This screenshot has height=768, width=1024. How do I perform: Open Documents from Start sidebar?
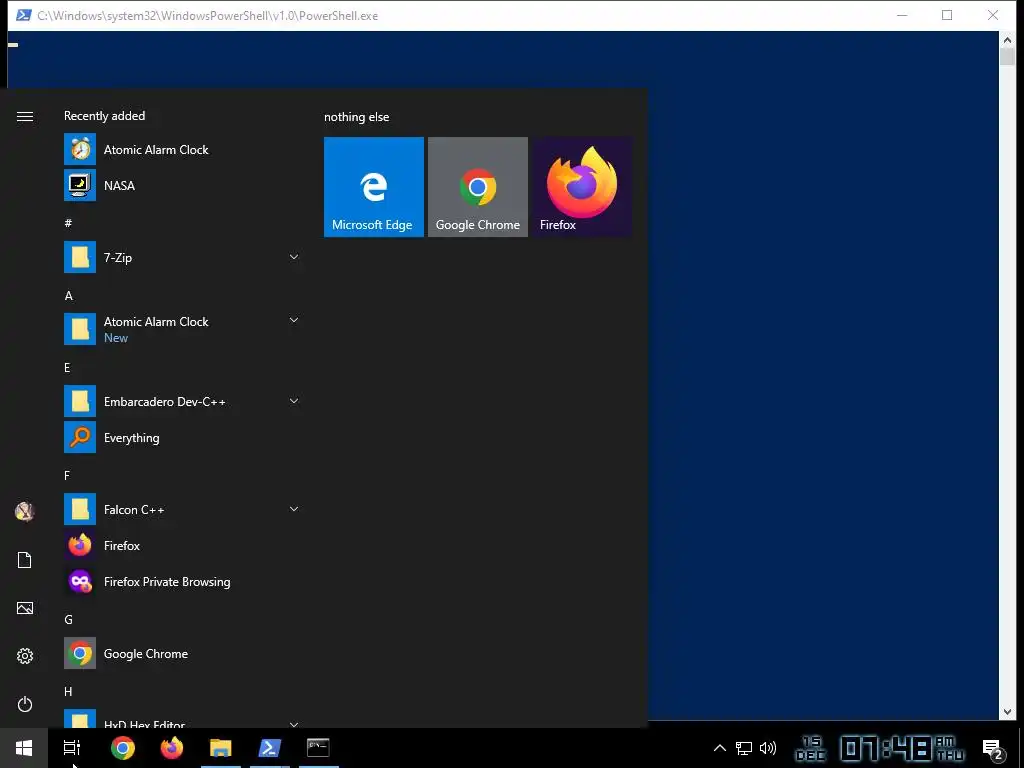[x=25, y=560]
